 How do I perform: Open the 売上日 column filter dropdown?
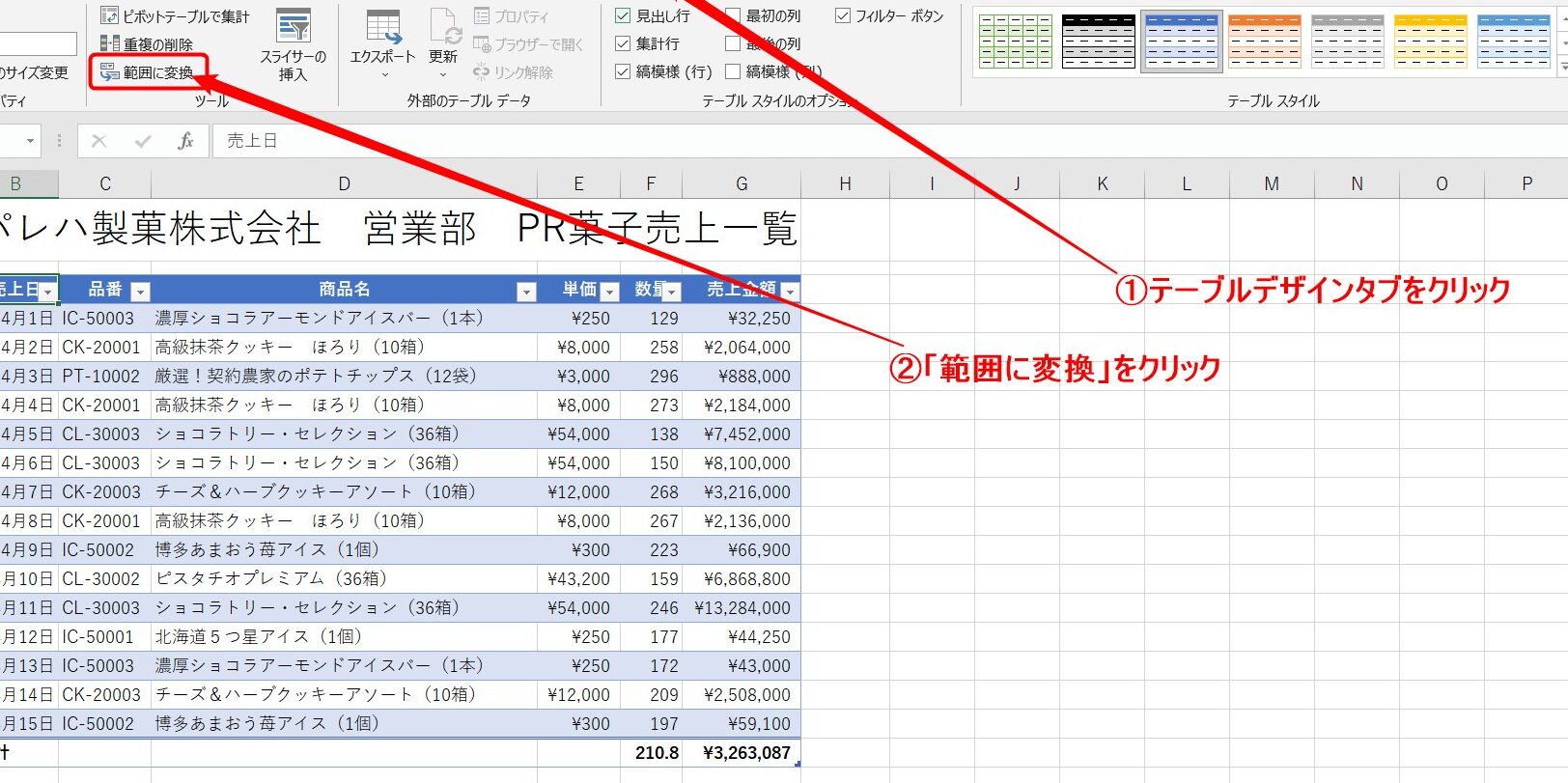coord(47,291)
